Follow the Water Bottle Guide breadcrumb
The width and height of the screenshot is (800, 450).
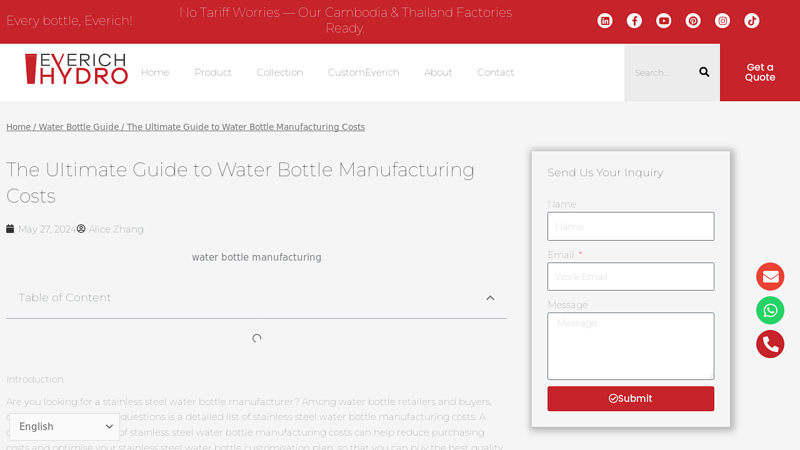coord(79,127)
